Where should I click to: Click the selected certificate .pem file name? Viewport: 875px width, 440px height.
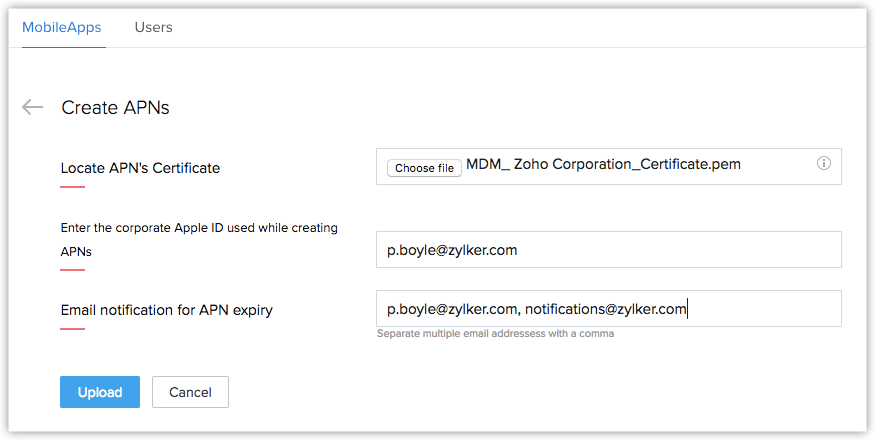604,164
